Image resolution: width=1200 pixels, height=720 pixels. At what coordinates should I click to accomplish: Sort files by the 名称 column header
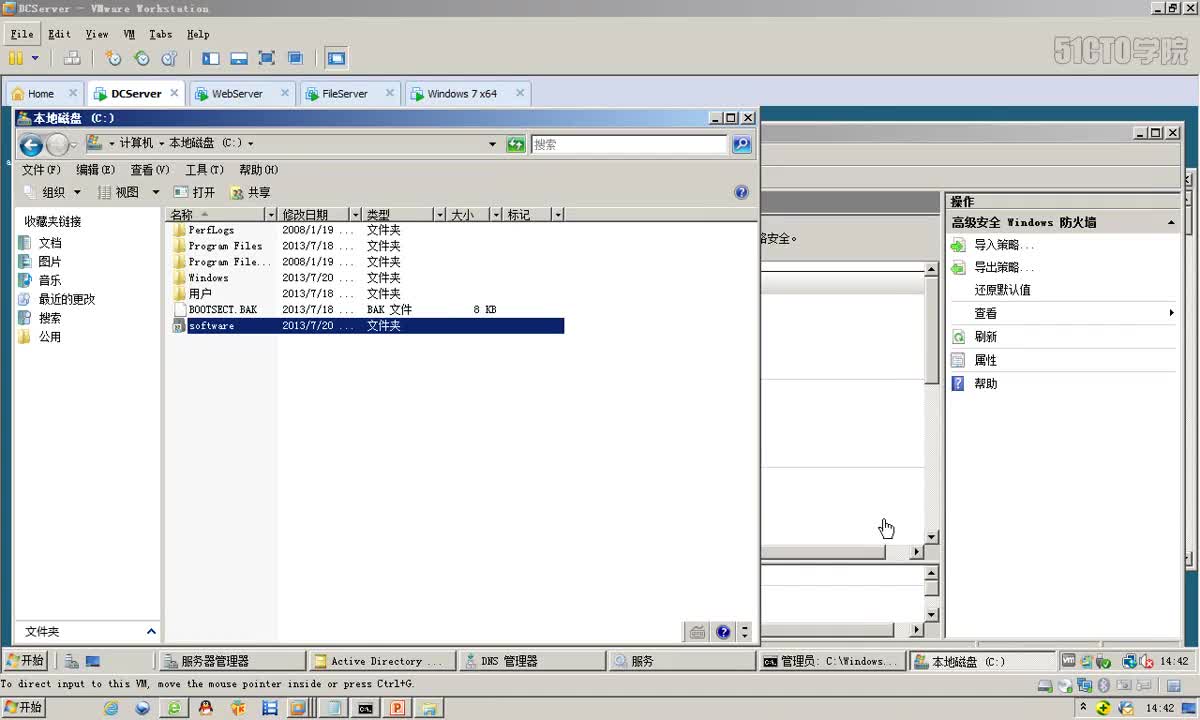215,214
